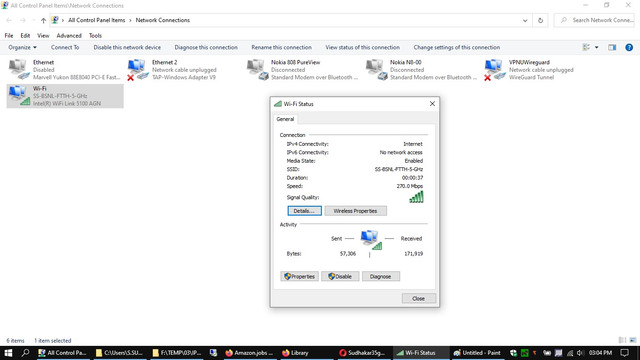This screenshot has width=640, height=360.
Task: Switch to Sudhakar35g Opera taskbar item
Action: [363, 353]
